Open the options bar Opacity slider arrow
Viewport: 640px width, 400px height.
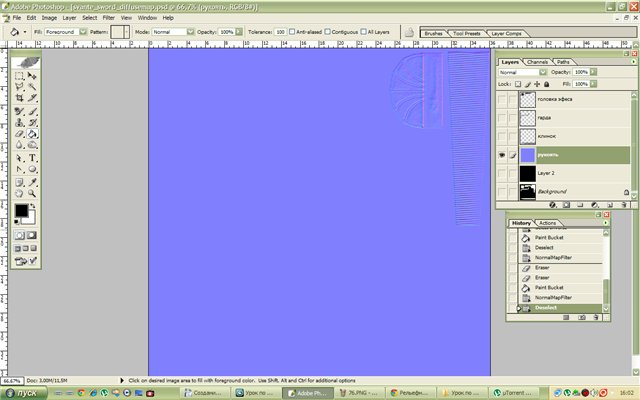click(x=239, y=32)
